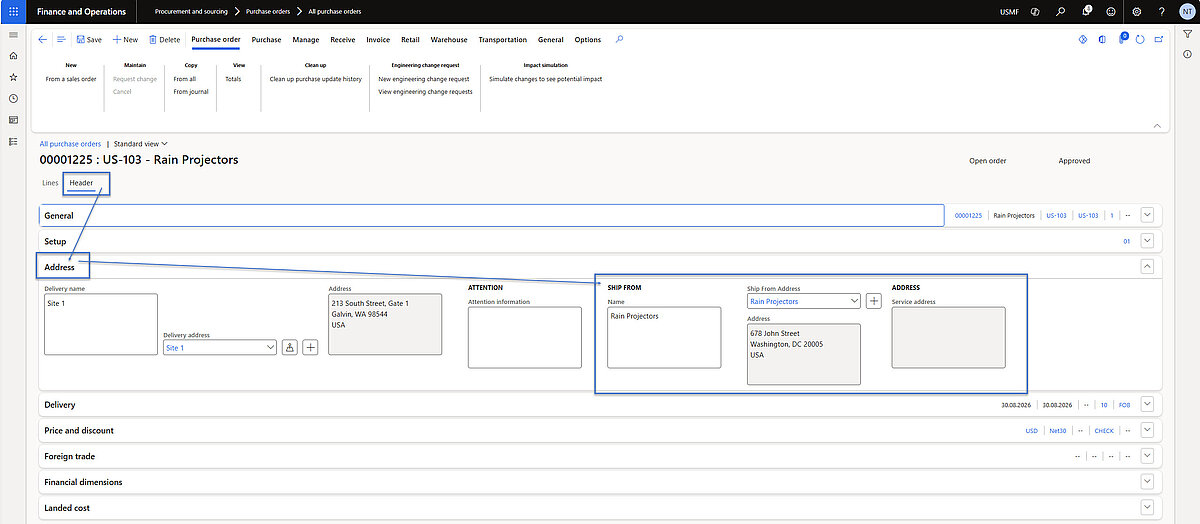Expand Financial dimensions fast tab
1200x524 pixels.
pos(1148,482)
